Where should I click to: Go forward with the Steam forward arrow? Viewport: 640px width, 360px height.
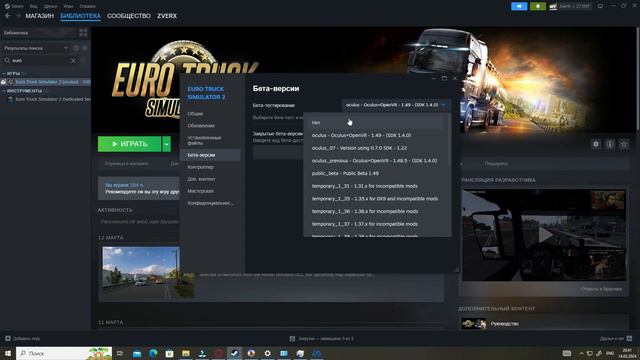click(x=18, y=16)
